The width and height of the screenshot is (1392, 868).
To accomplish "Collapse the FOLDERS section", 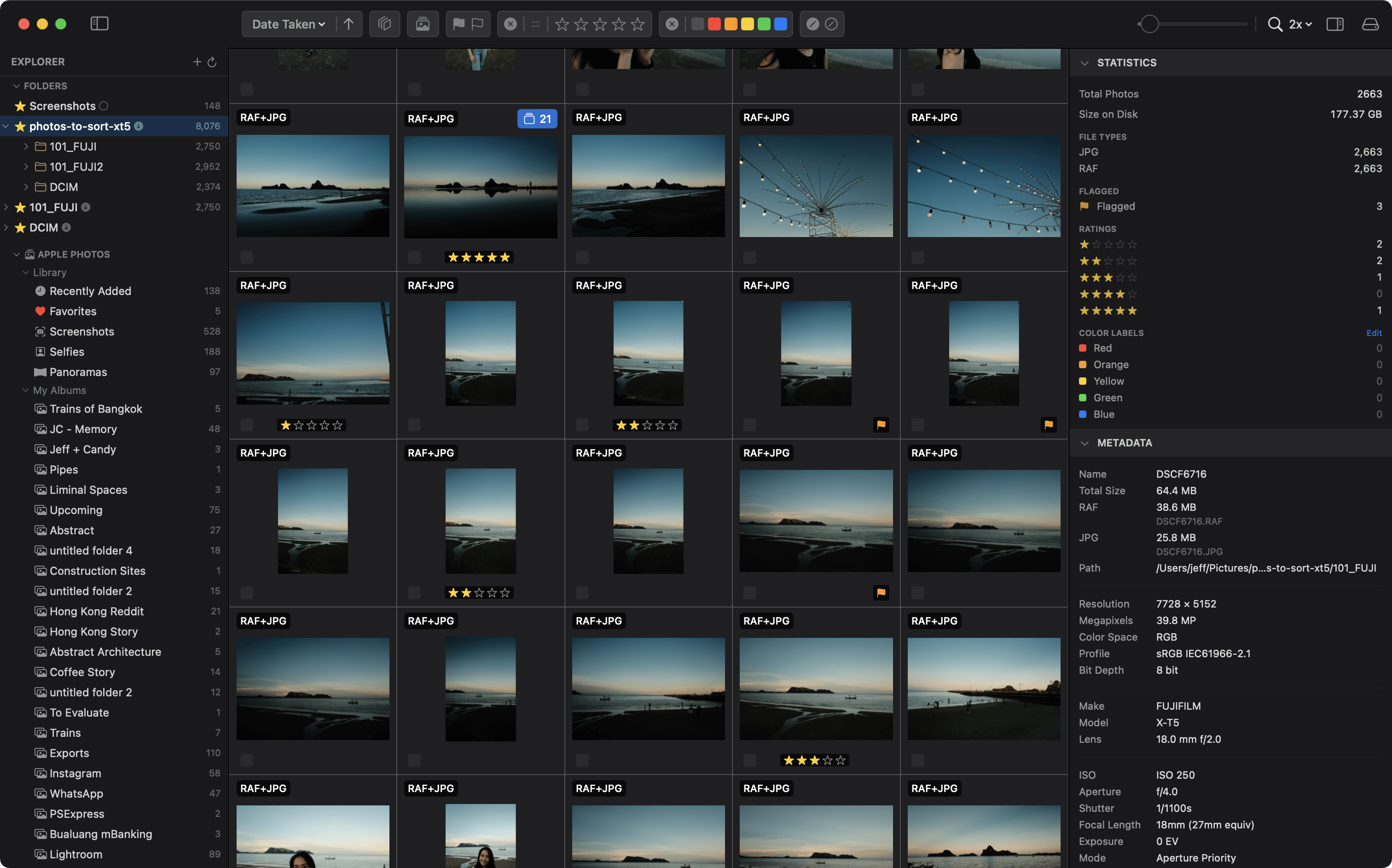I will (16, 86).
